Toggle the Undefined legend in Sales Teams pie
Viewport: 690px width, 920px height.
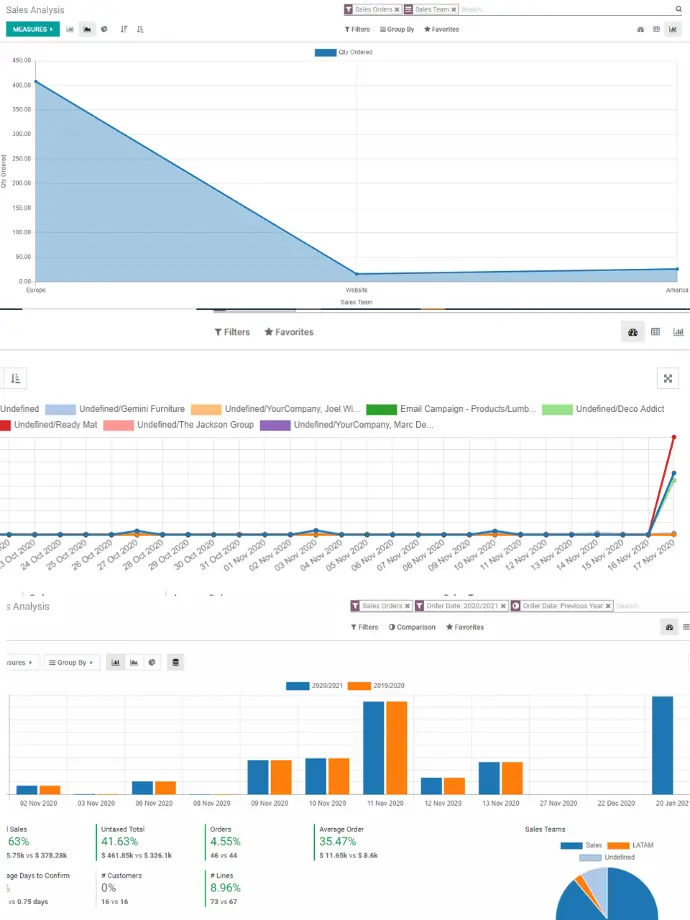607,857
